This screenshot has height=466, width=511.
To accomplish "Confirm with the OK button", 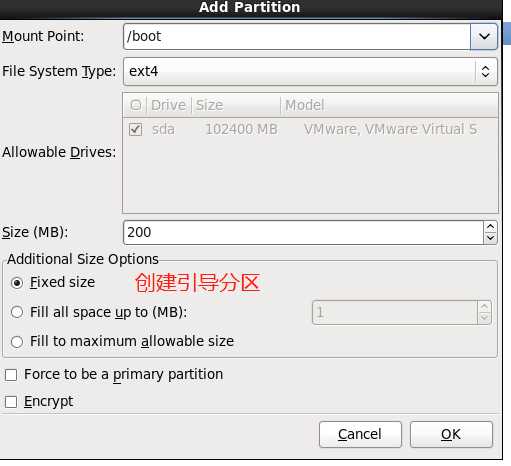I will 451,434.
